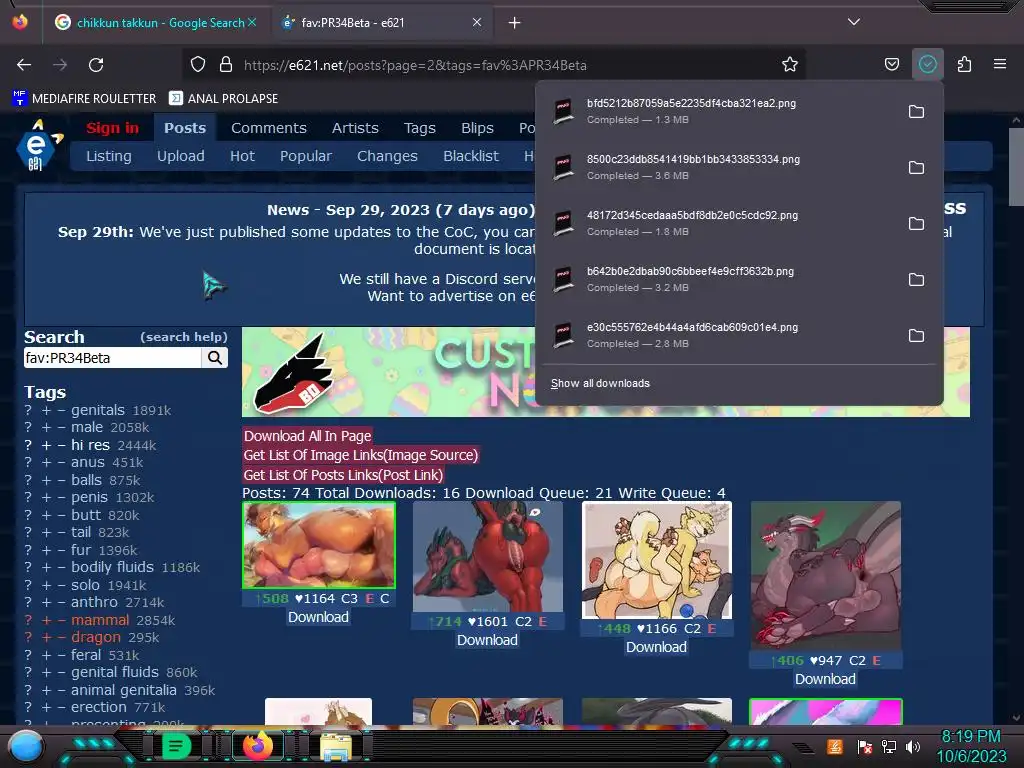
Task: Close the downloads panel via toolbar button
Action: tap(927, 65)
